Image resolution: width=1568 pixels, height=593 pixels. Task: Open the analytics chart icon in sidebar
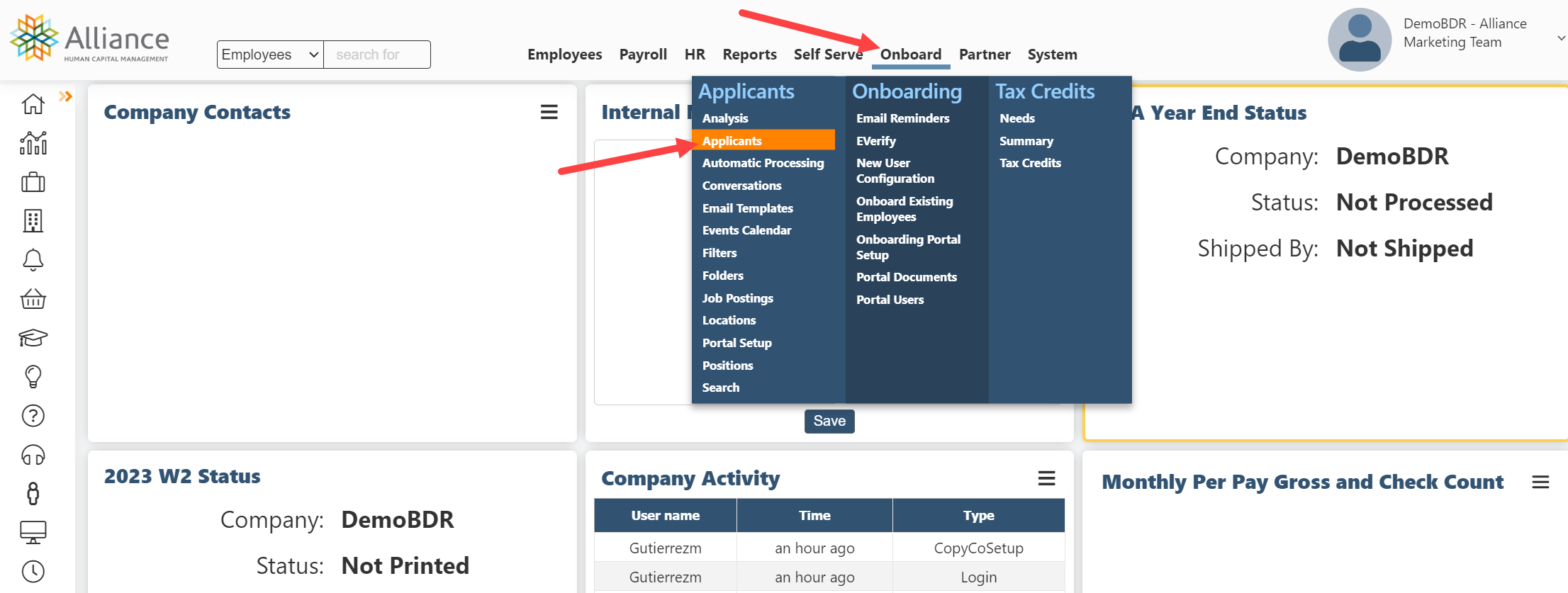(x=33, y=143)
